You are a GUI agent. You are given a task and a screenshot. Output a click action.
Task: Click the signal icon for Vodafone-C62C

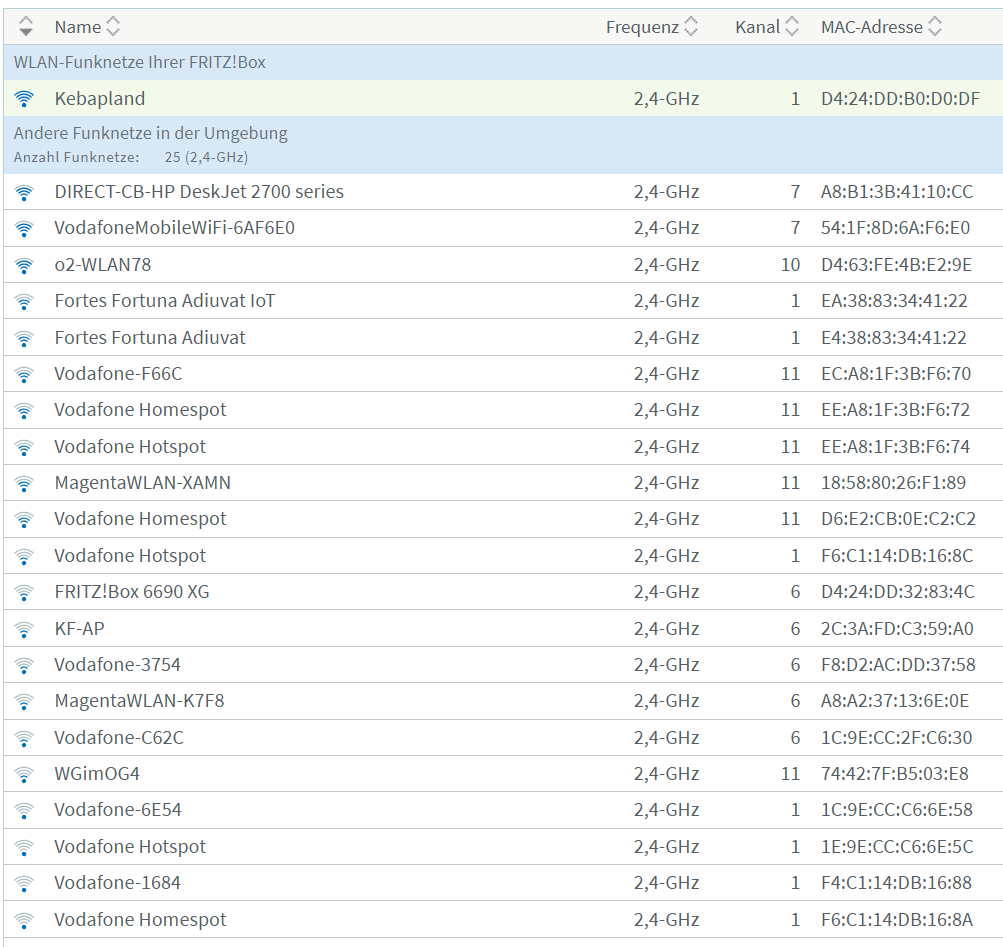point(24,738)
